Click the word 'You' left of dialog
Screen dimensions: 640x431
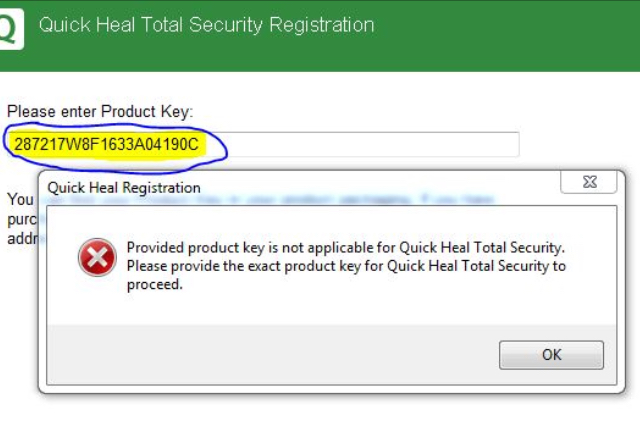pos(20,200)
